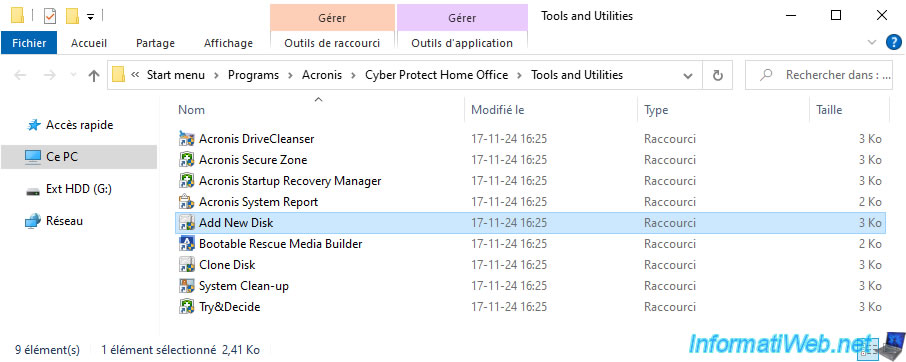Open help with the question mark icon
The width and height of the screenshot is (906, 362).
coord(893,42)
